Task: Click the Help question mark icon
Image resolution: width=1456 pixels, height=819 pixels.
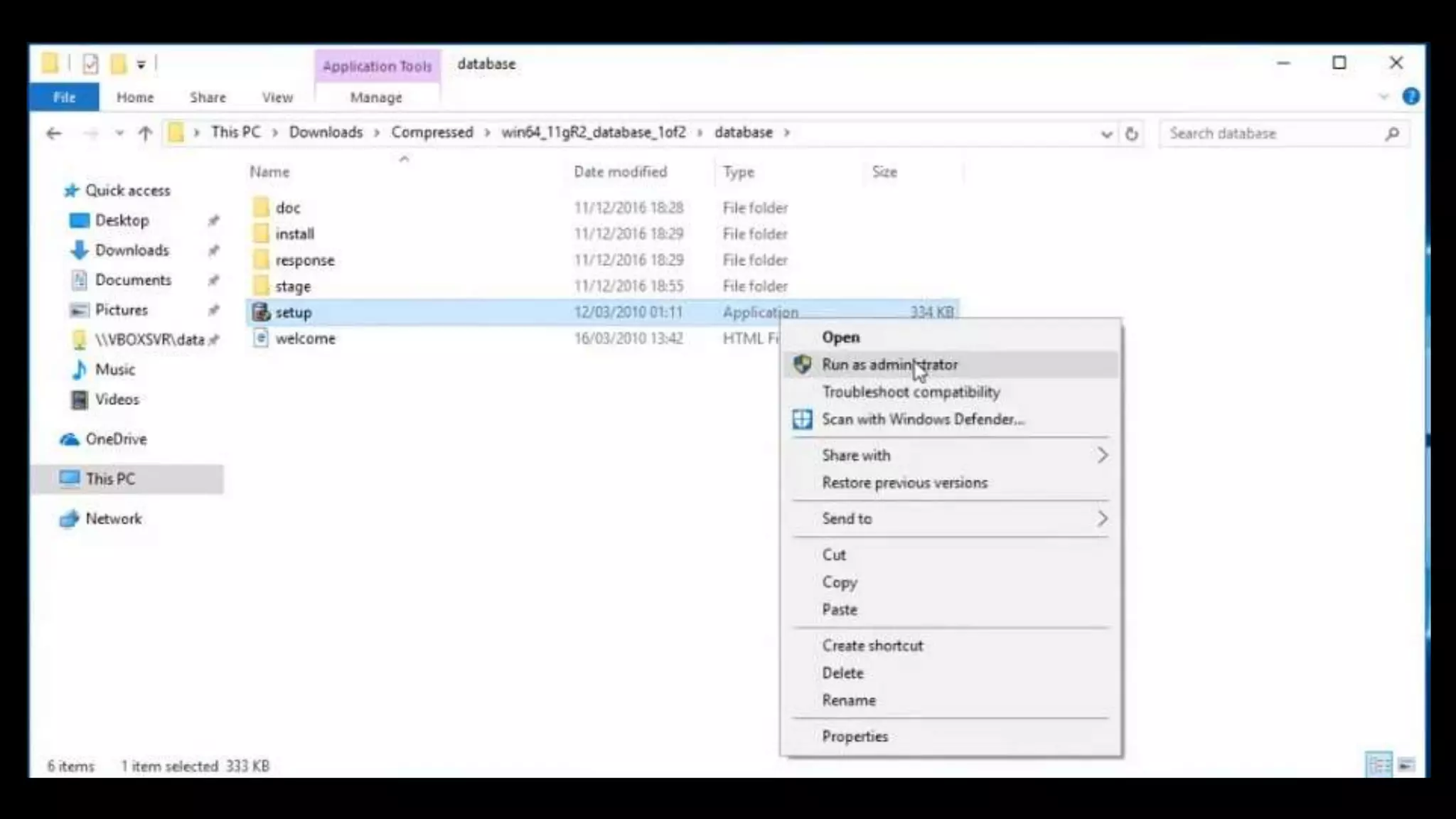Action: (x=1410, y=97)
